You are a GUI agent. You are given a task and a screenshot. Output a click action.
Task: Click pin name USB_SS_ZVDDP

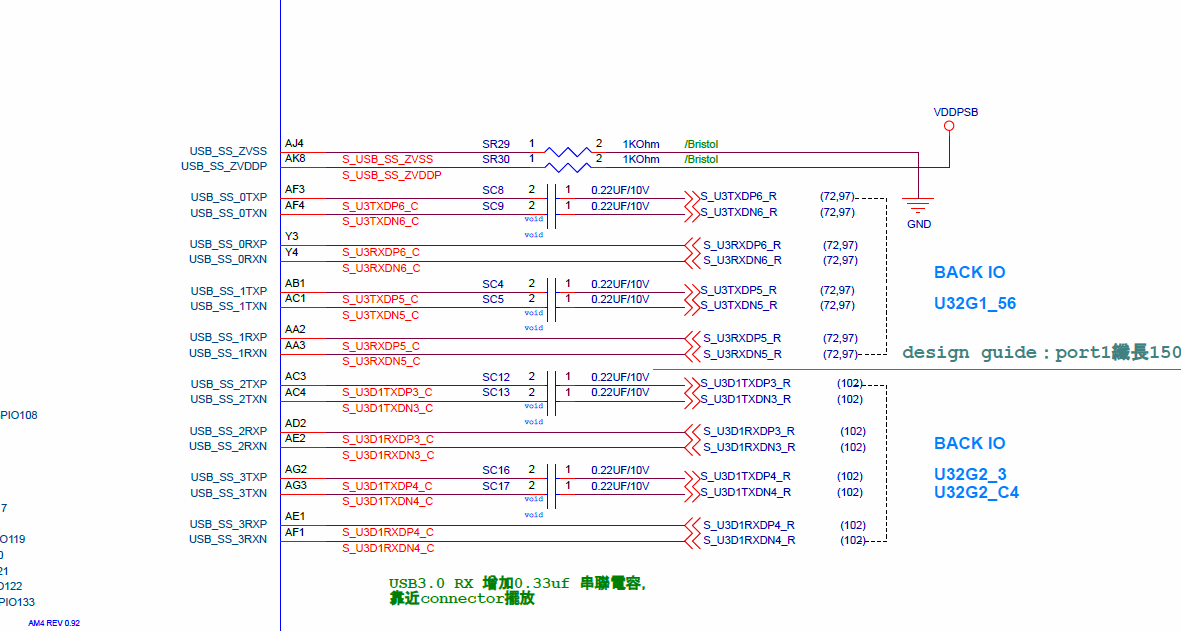(x=224, y=166)
